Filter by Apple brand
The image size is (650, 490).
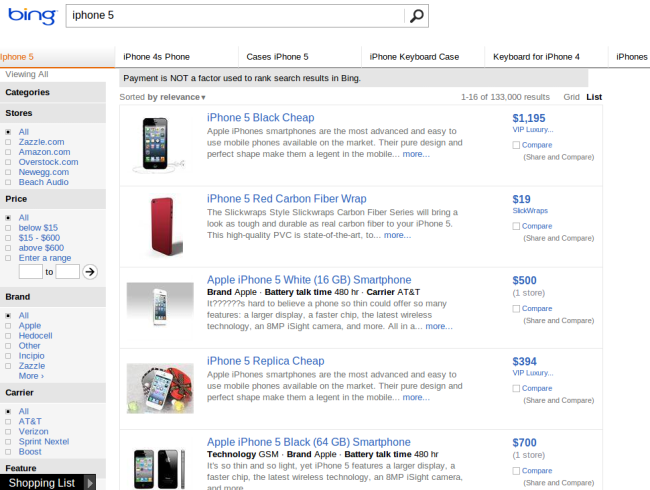click(x=29, y=325)
